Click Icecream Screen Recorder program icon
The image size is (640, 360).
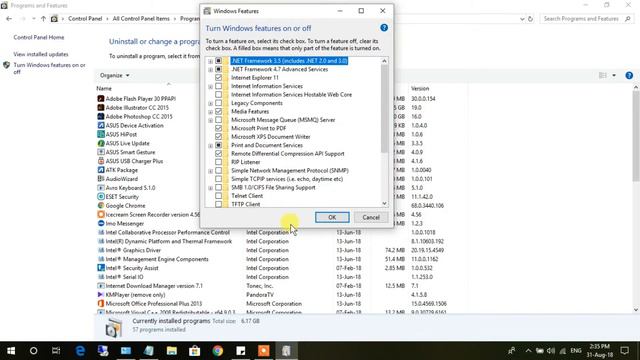(101, 214)
